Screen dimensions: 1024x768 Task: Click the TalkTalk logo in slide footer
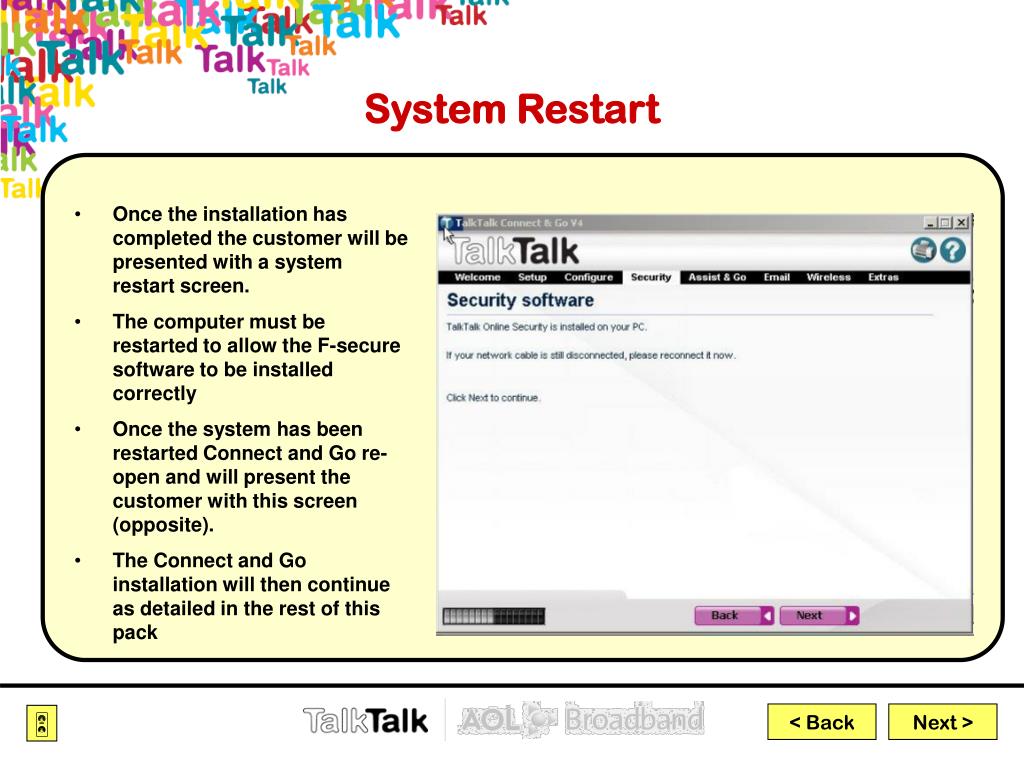click(366, 721)
